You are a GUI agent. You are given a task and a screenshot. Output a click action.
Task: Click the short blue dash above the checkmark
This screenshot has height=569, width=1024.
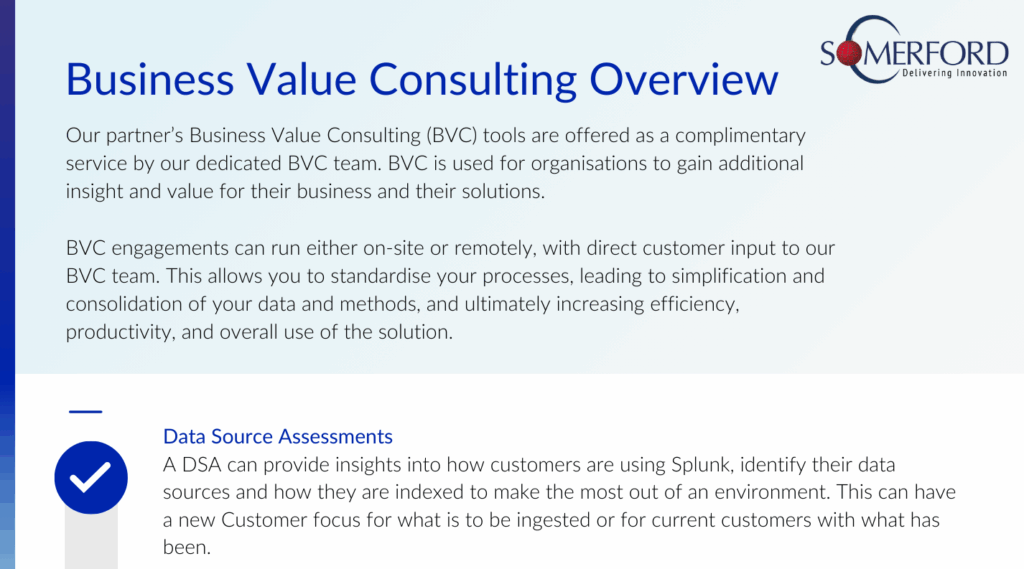pyautogui.click(x=86, y=412)
